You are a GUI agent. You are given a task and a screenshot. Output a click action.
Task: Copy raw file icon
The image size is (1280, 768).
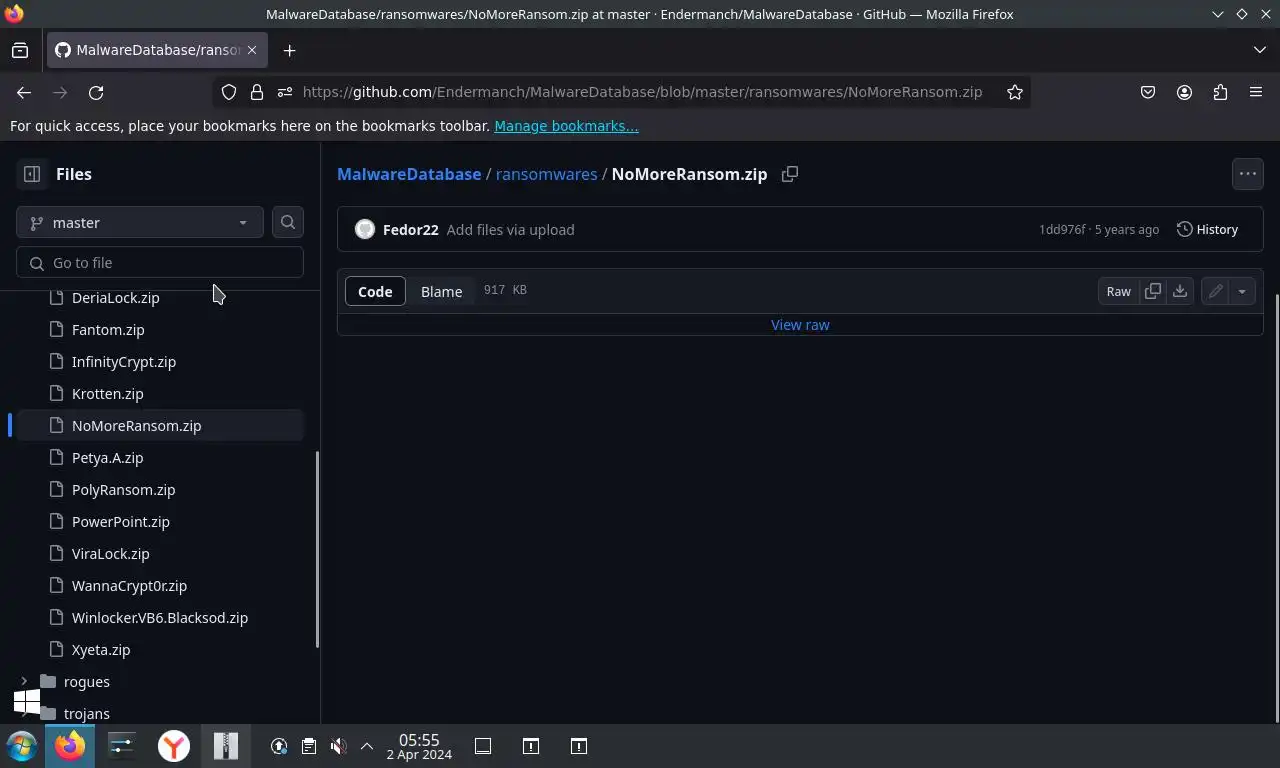(x=1153, y=291)
